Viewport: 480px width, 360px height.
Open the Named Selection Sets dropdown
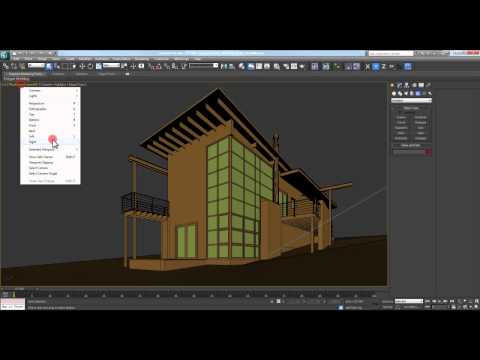coord(204,66)
